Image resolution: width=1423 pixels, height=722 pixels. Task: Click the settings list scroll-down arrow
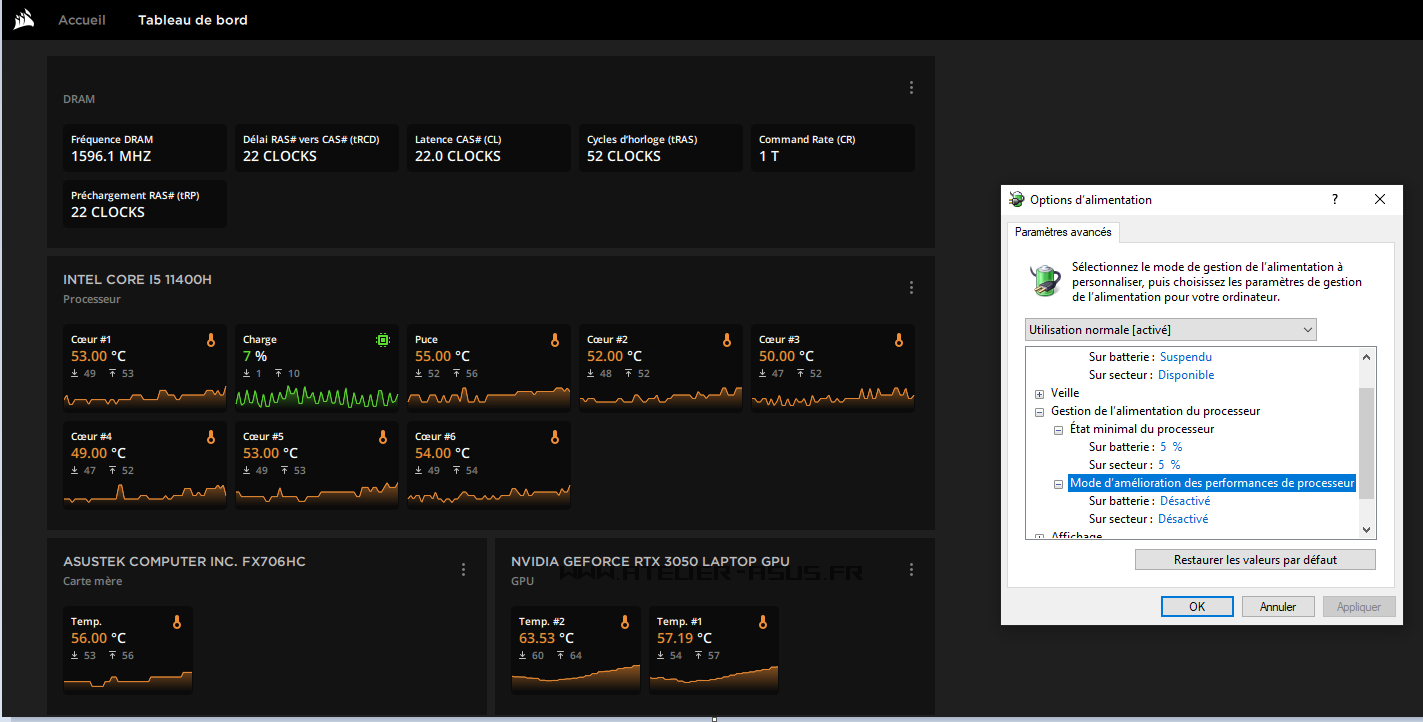click(x=1367, y=530)
